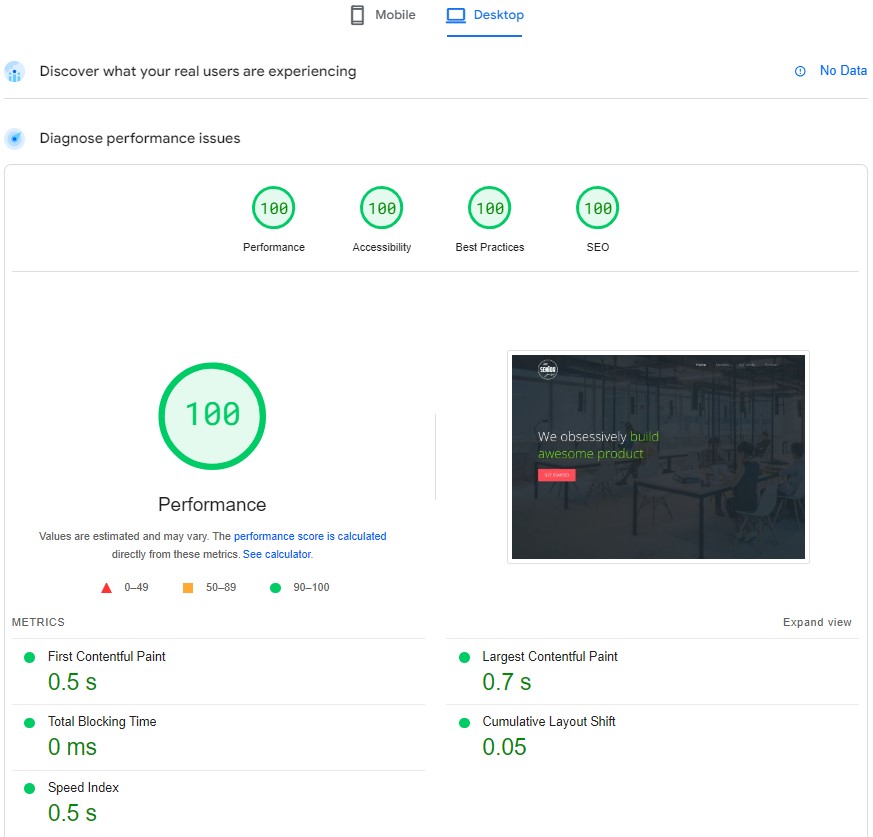The height and width of the screenshot is (837, 873).
Task: Click the 0 ms blocking time value
Action: (x=72, y=747)
